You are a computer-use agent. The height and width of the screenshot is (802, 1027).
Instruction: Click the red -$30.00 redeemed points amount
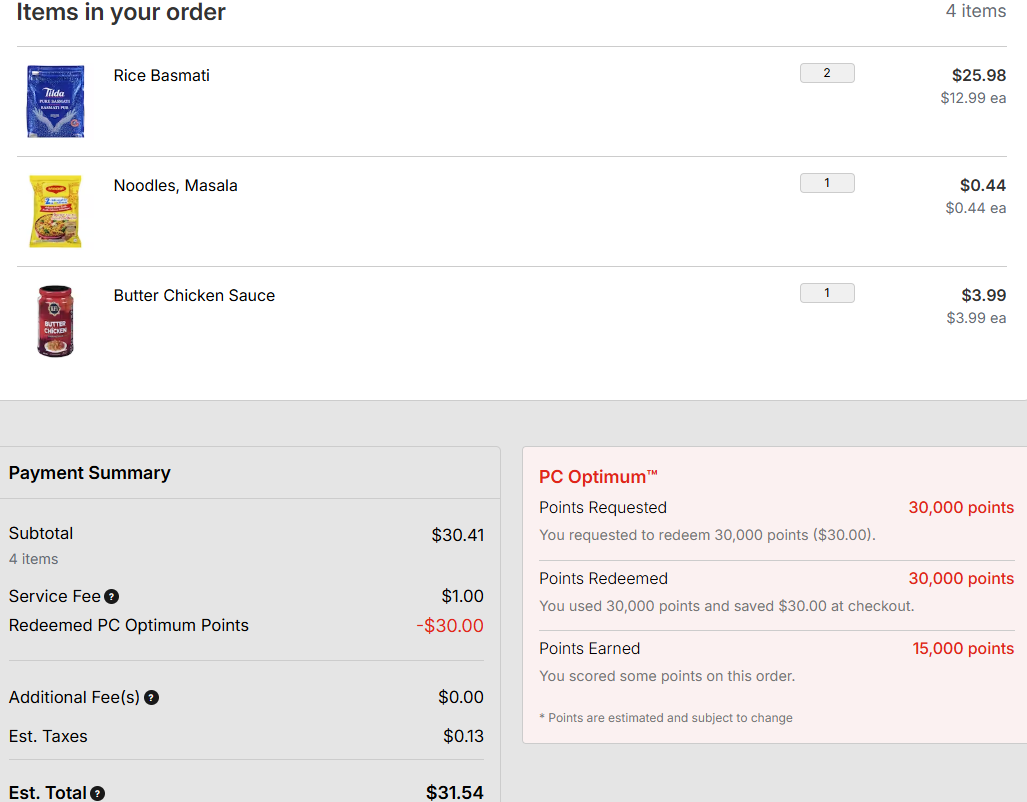click(450, 626)
